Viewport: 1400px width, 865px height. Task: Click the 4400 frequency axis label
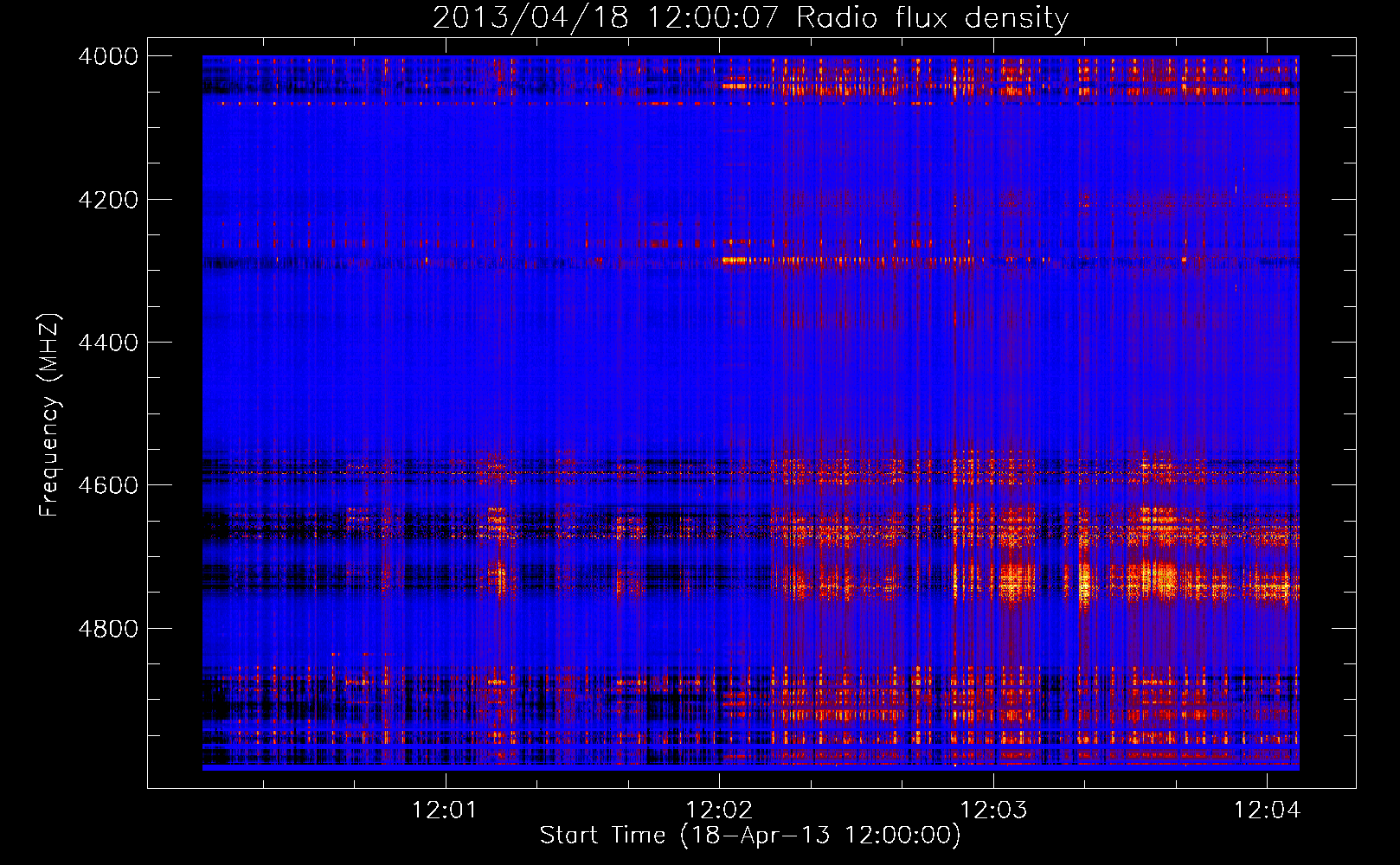[108, 343]
